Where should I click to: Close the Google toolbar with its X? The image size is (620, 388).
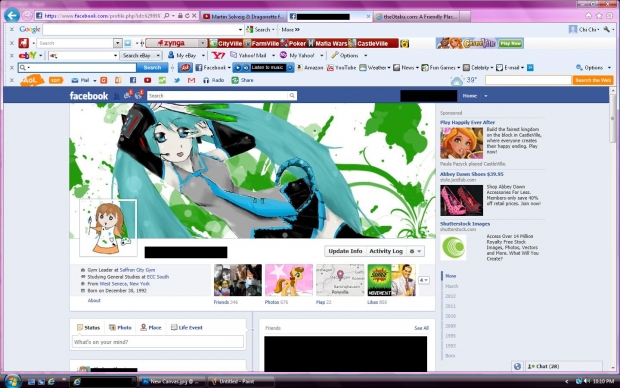tap(12, 29)
